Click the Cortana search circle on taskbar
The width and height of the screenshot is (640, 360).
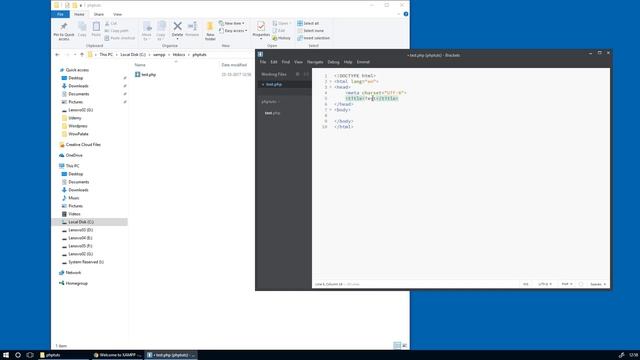click(x=18, y=355)
